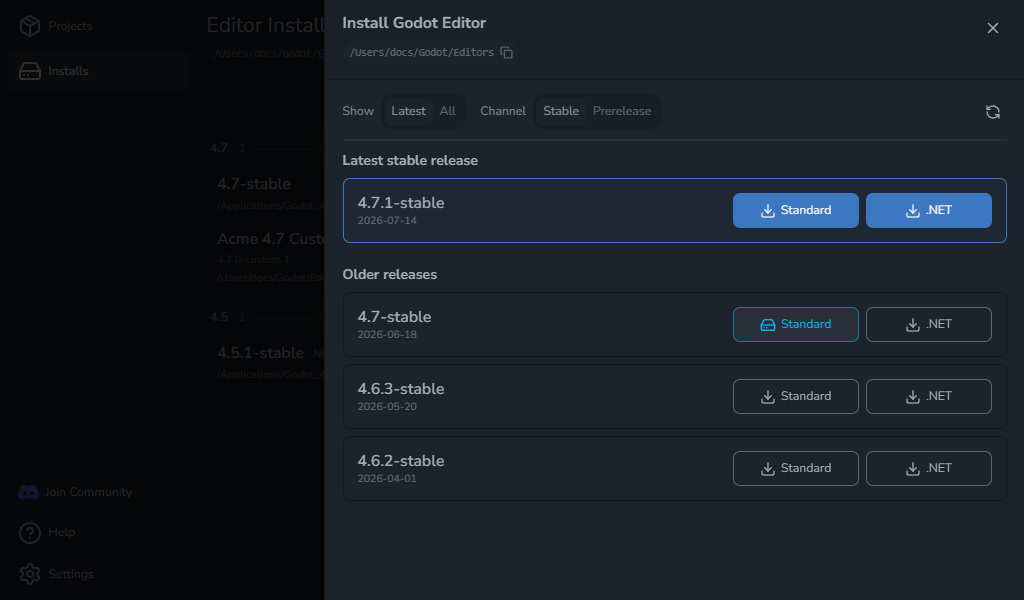Select the Prerelease channel
Screen dimensions: 1024x600
pos(622,111)
